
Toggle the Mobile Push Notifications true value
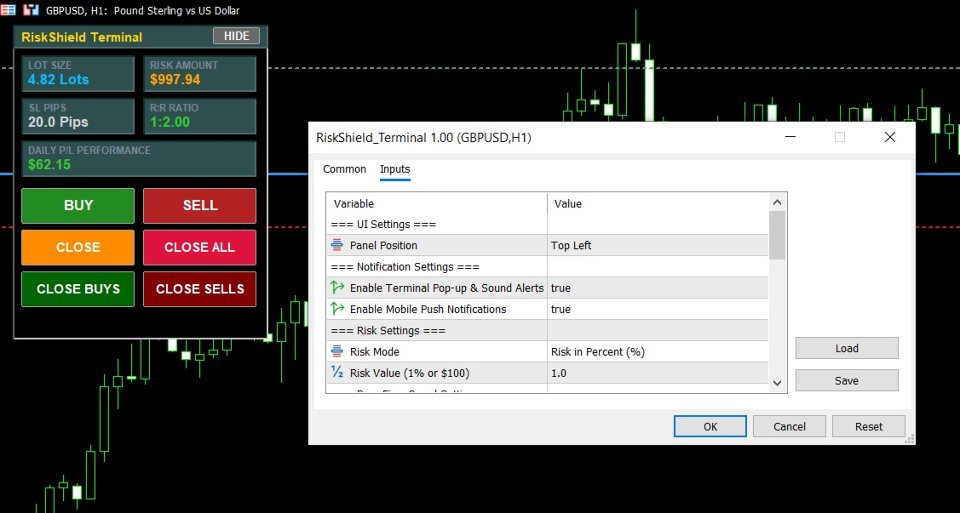click(x=658, y=309)
